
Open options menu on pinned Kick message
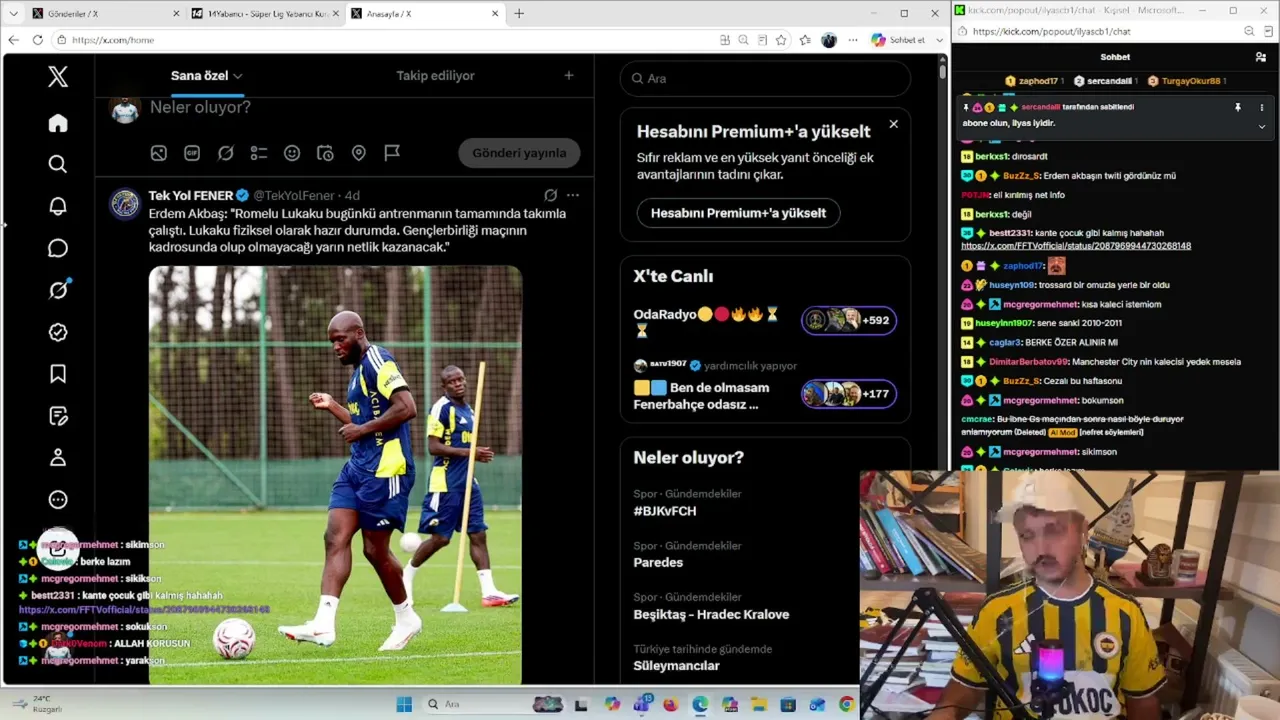click(1261, 107)
